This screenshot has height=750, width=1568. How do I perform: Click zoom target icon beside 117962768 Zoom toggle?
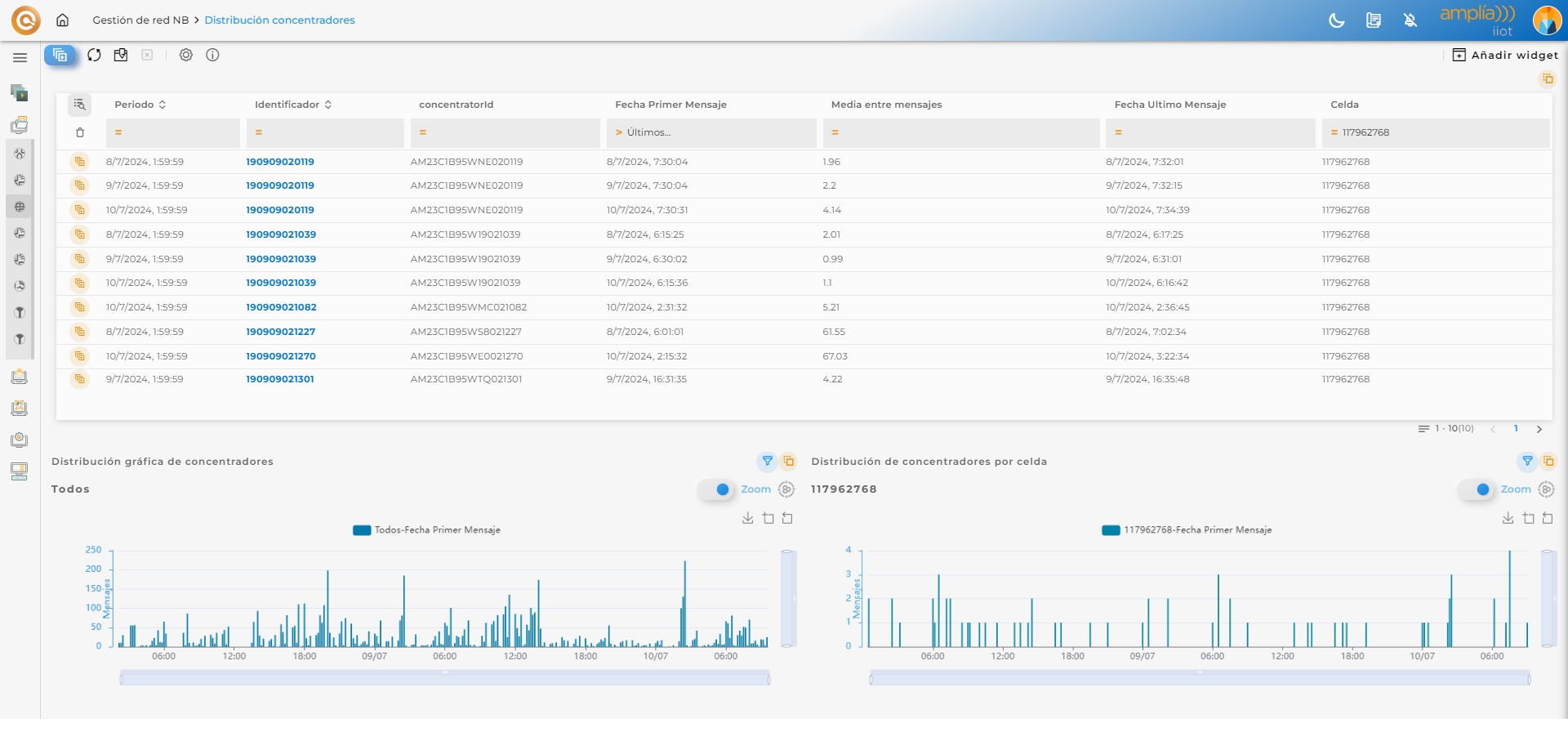pos(1546,489)
